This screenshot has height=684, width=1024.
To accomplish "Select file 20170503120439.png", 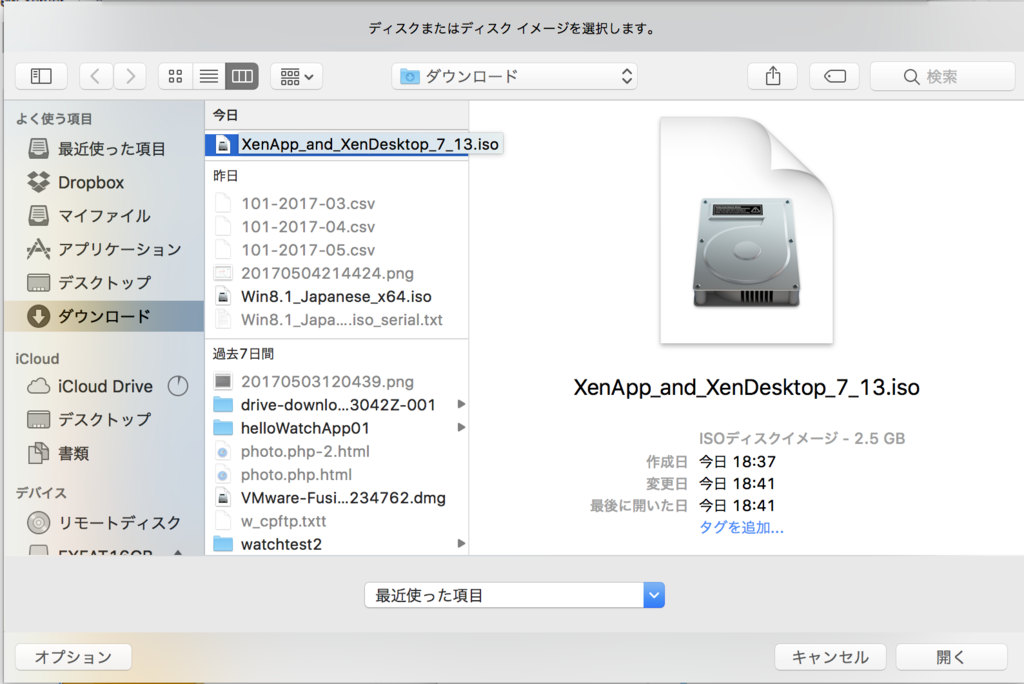I will (x=337, y=382).
